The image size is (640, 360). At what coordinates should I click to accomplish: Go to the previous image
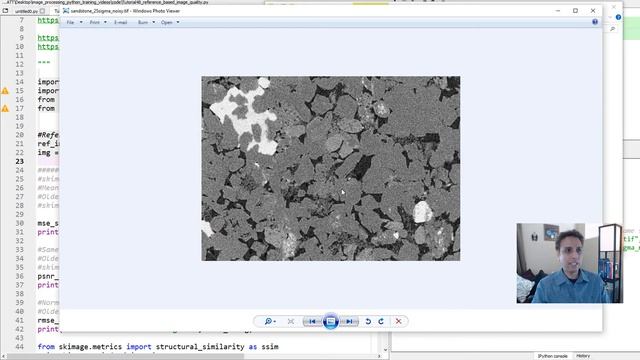[312, 322]
